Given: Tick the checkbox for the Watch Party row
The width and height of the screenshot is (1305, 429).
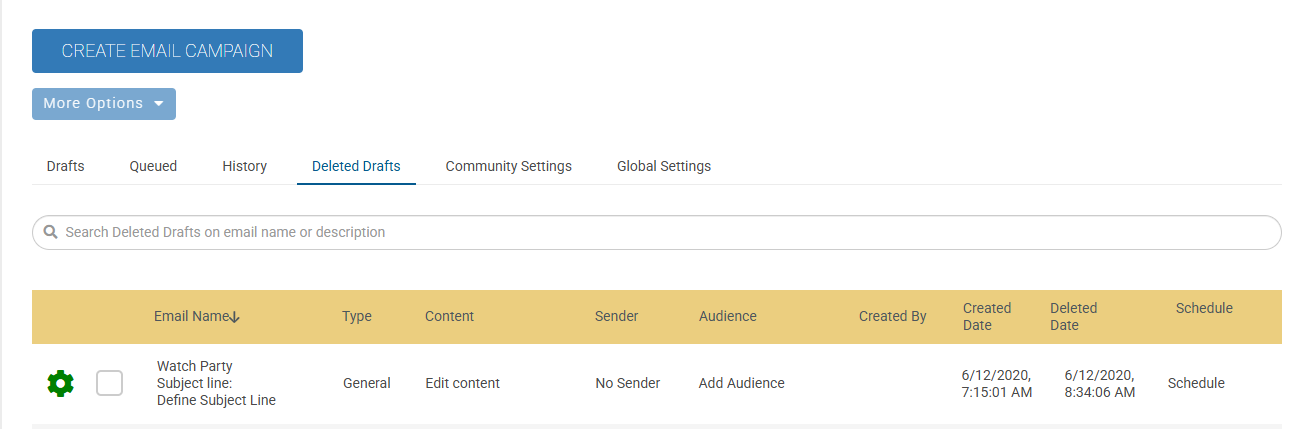Looking at the screenshot, I should (x=109, y=383).
